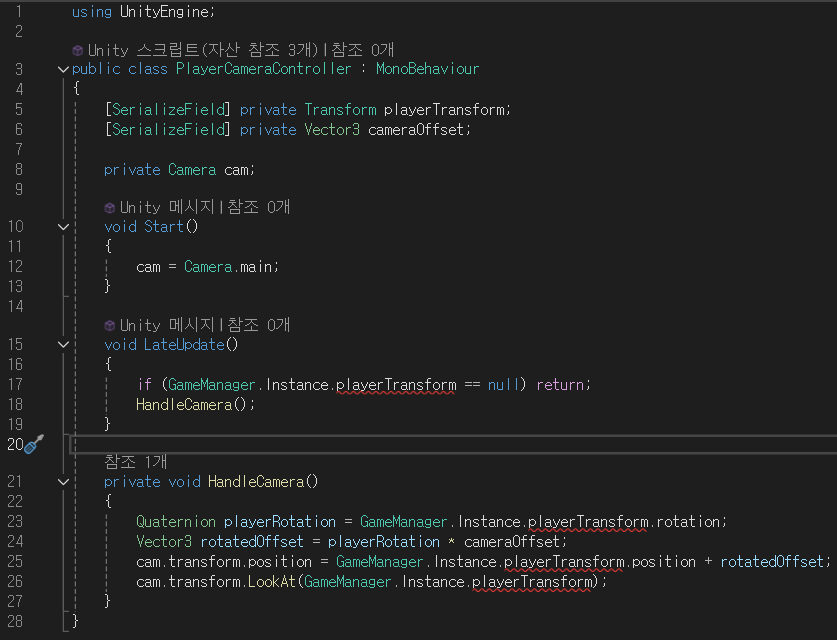Viewport: 837px width, 640px height.
Task: Click rotatedOffset at end of line 25
Action: tap(772, 561)
